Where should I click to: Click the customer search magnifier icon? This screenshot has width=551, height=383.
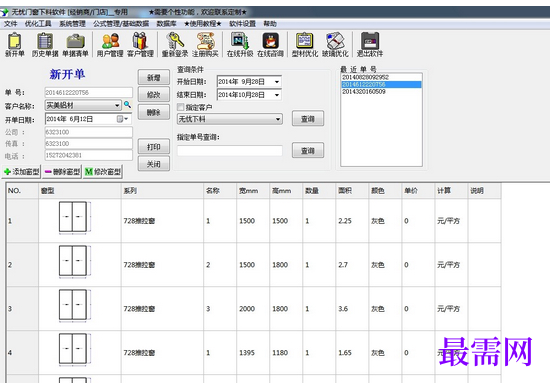click(127, 105)
